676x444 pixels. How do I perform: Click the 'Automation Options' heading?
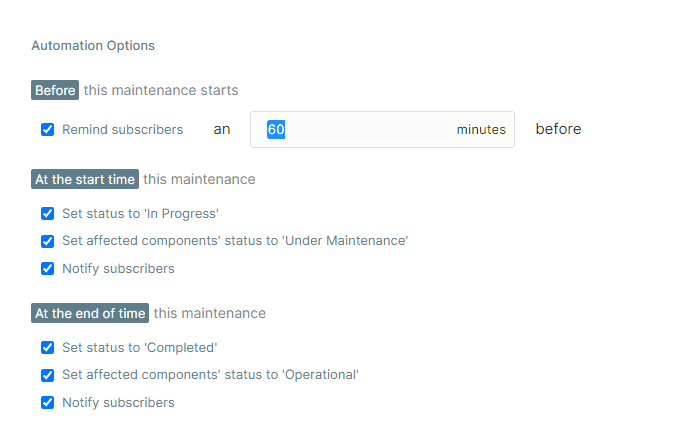[93, 46]
